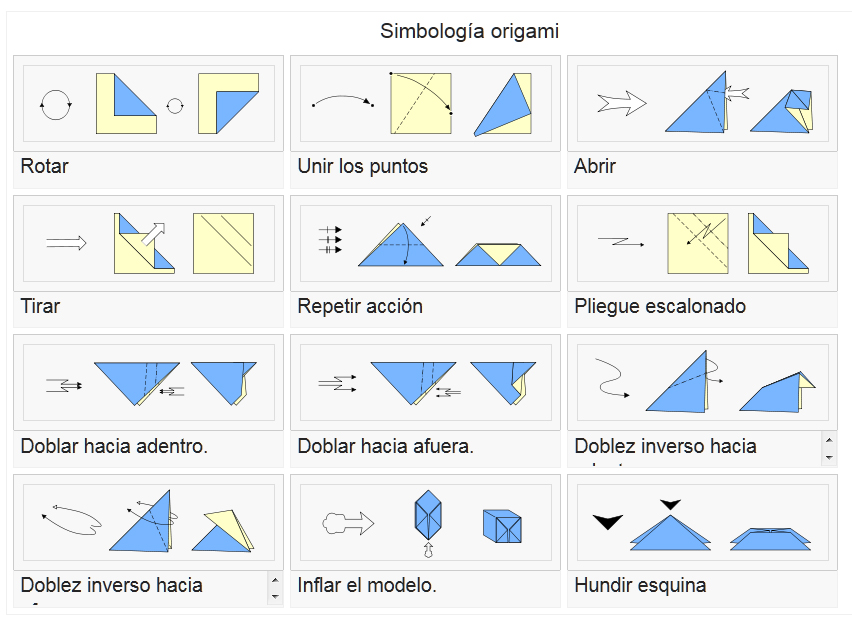The height and width of the screenshot is (632, 852).
Task: Click the zigzag arrow in Pliegue escalonado
Action: point(621,241)
